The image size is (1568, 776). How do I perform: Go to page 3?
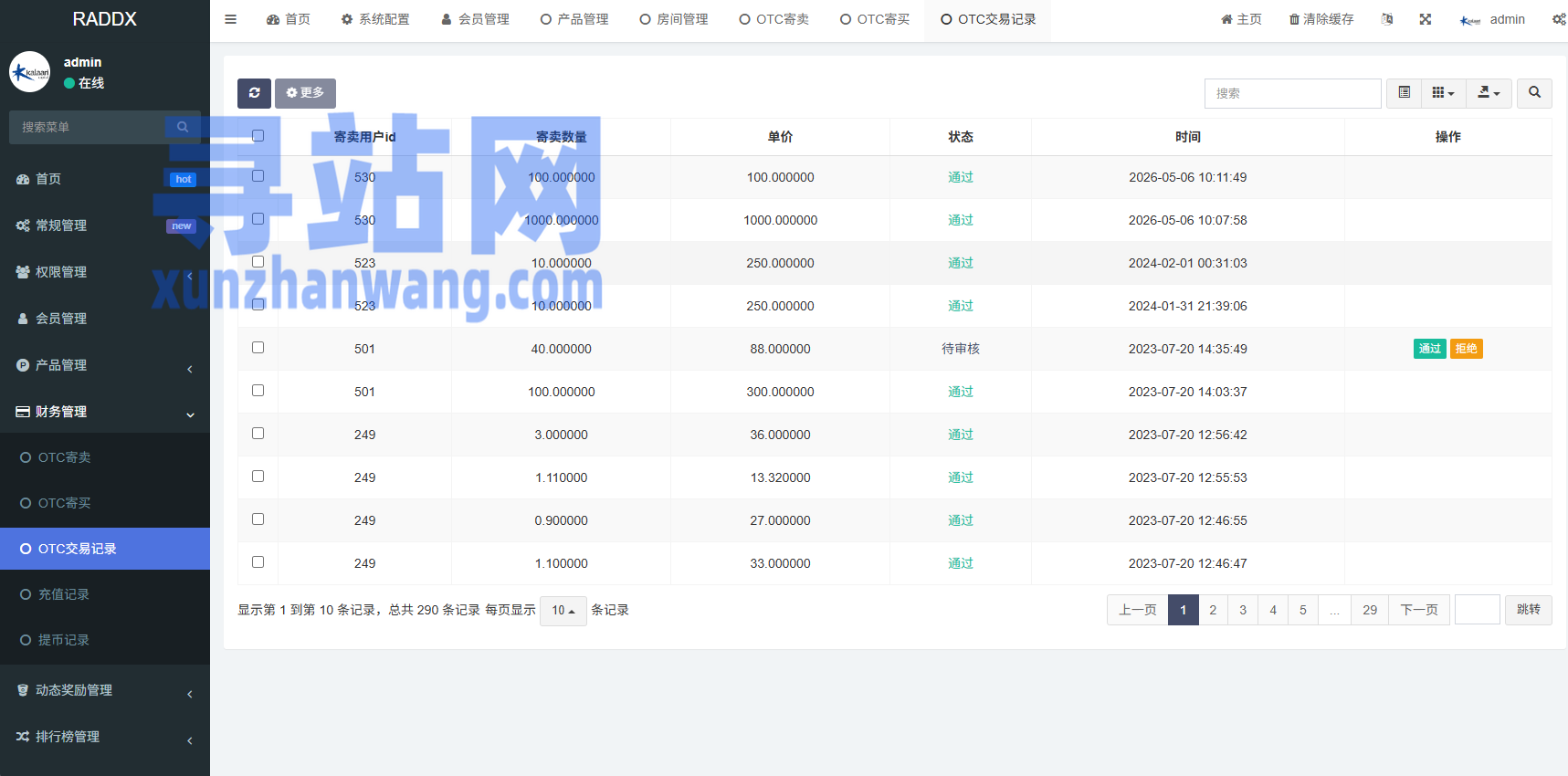(x=1243, y=610)
